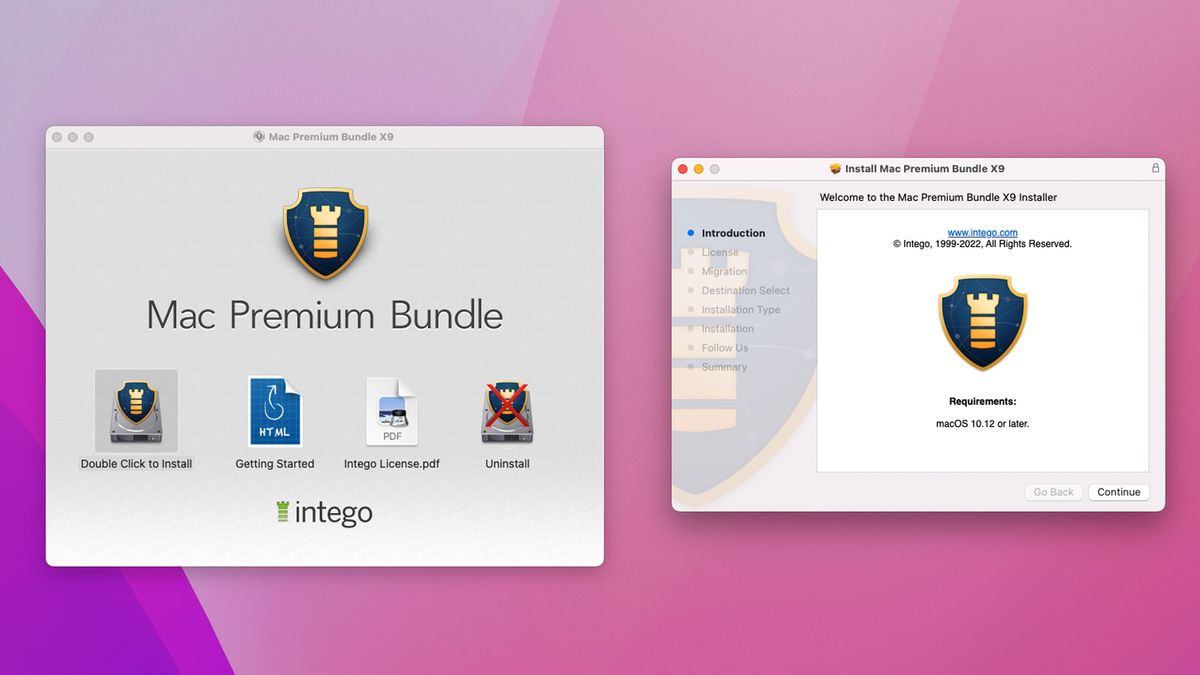Click the Intego shield logo above Mac Premium Bundle

pos(324,232)
